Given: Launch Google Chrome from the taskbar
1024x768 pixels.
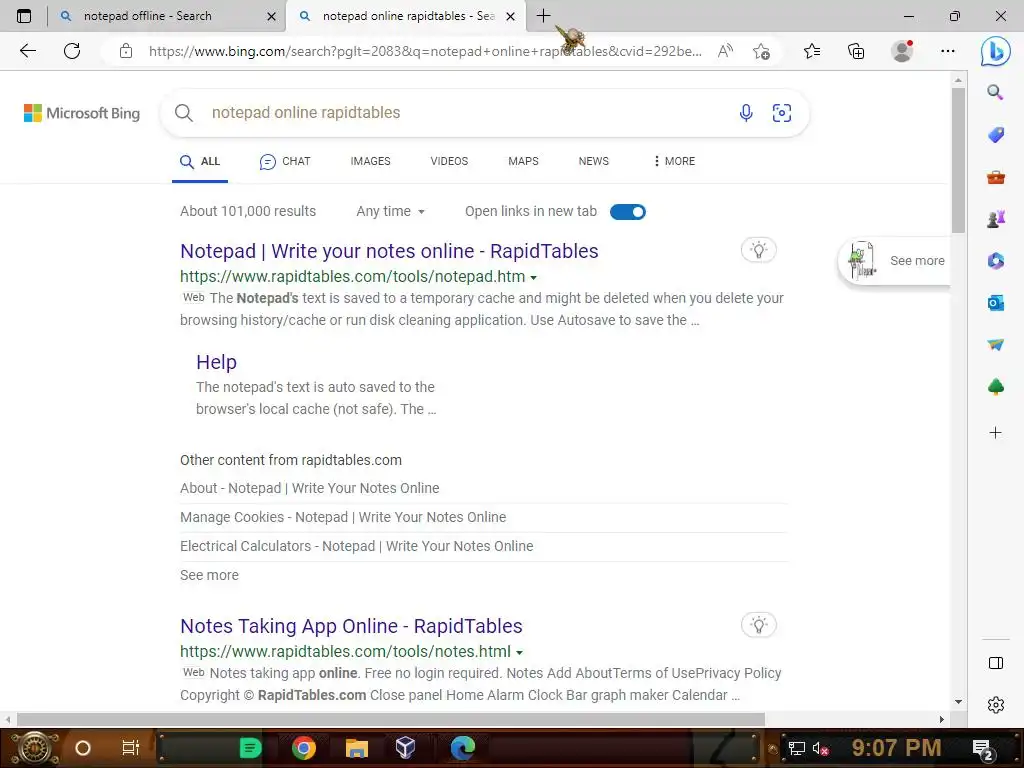Looking at the screenshot, I should tap(304, 748).
